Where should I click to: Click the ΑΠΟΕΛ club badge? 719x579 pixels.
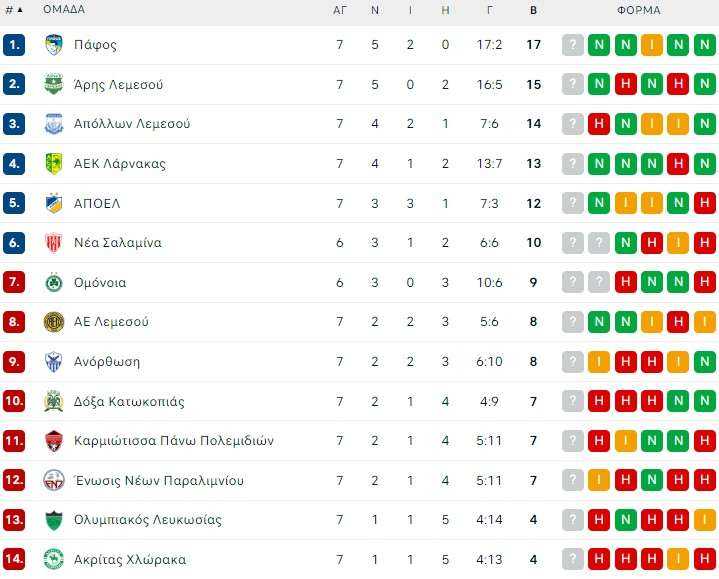54,203
